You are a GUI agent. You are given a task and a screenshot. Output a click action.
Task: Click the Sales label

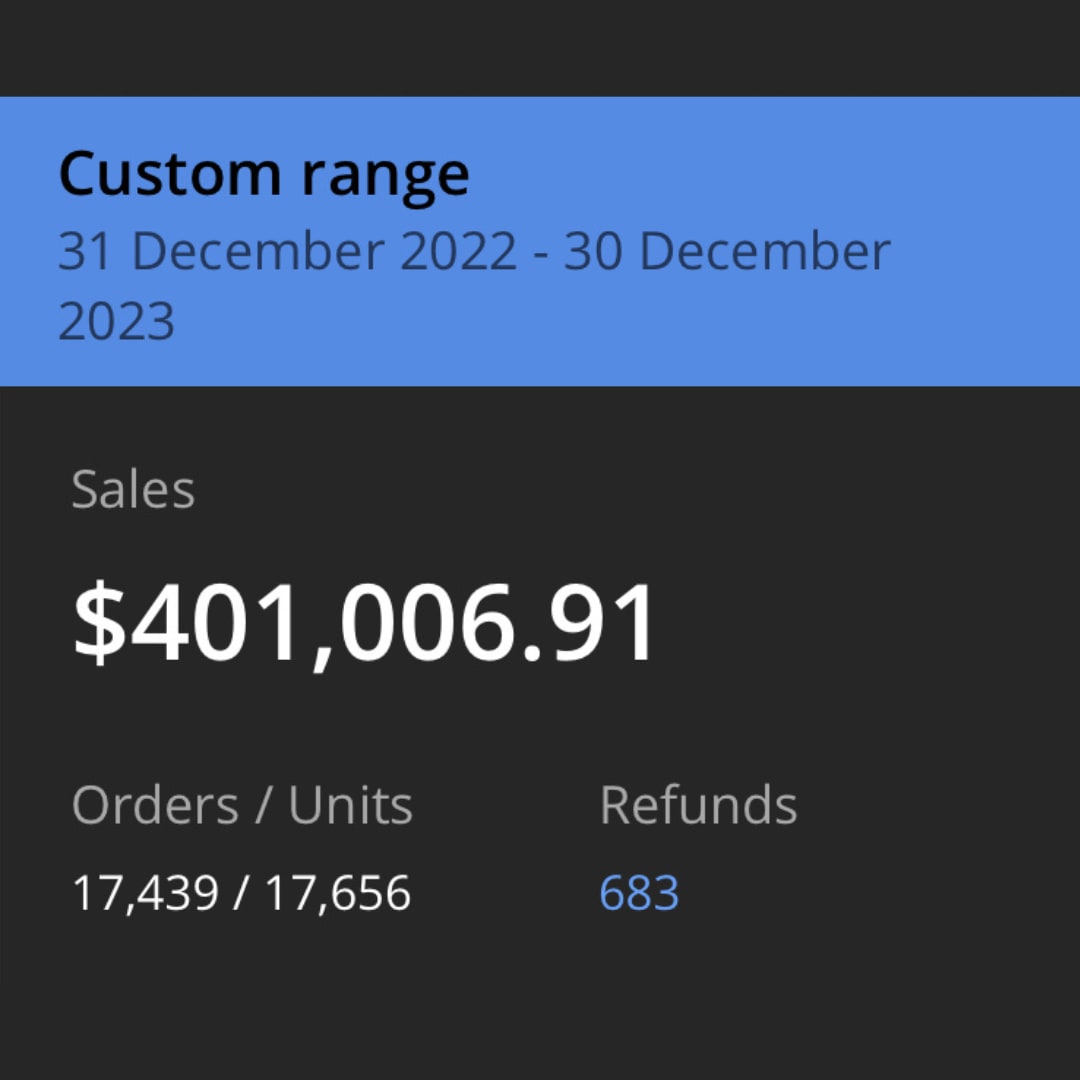[133, 490]
